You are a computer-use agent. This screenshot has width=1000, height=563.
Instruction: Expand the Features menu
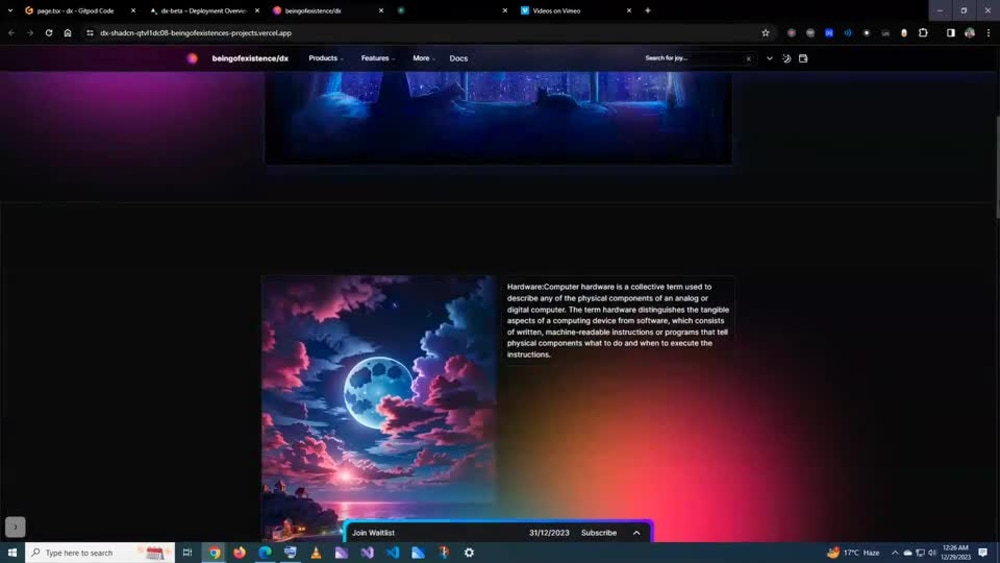(378, 58)
